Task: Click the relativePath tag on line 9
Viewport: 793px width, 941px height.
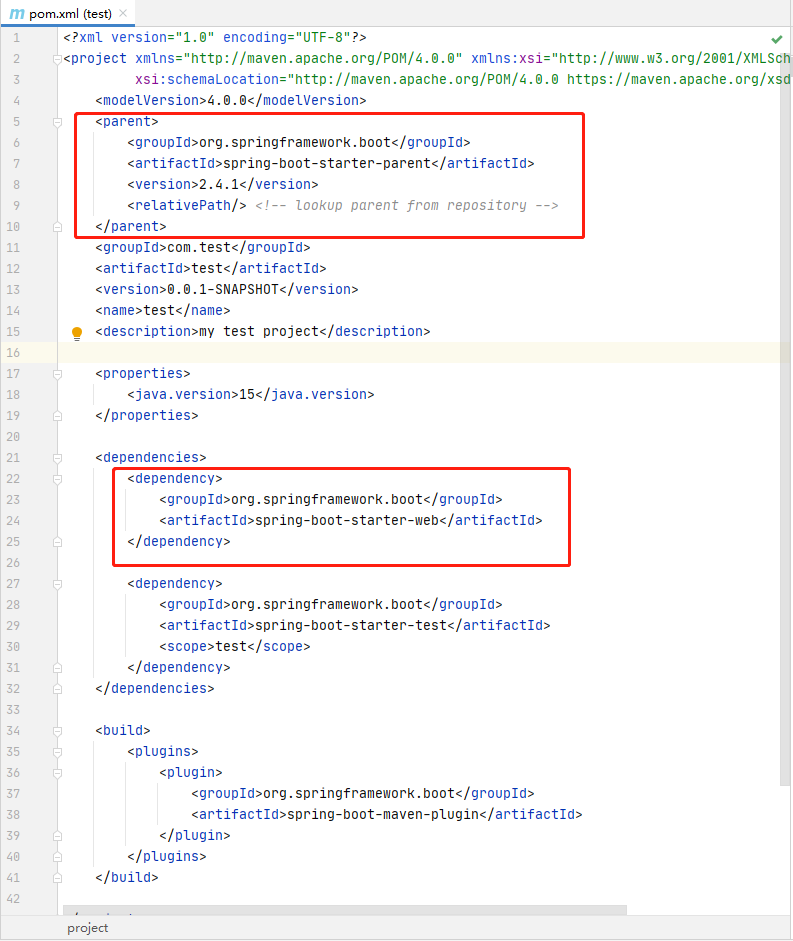Action: coord(187,205)
